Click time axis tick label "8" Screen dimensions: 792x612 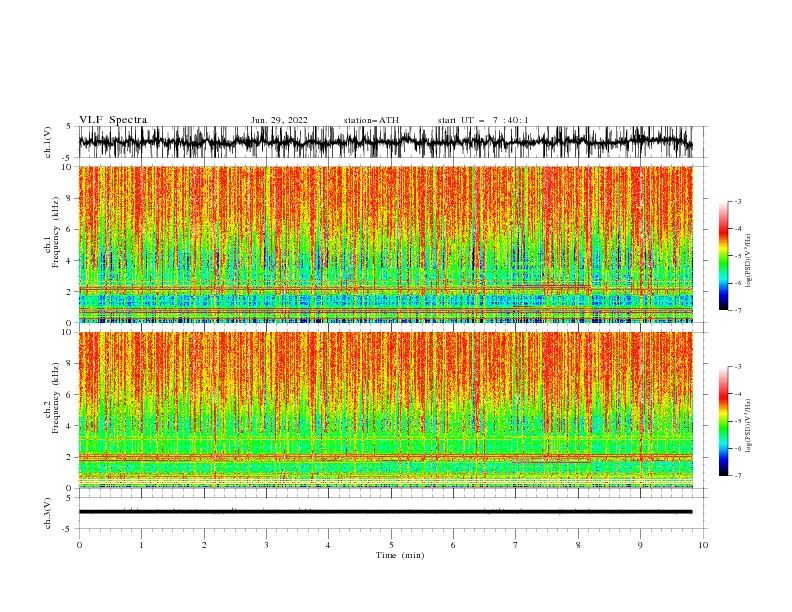(x=578, y=545)
